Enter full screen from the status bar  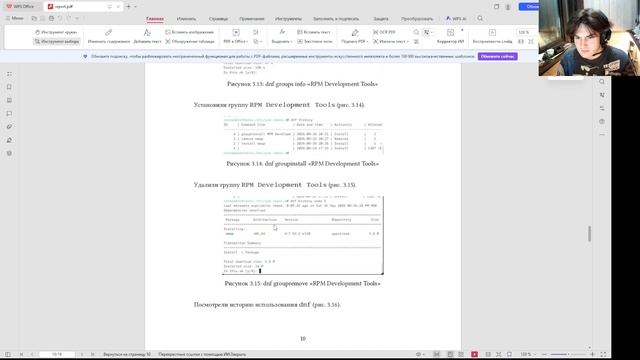603,354
